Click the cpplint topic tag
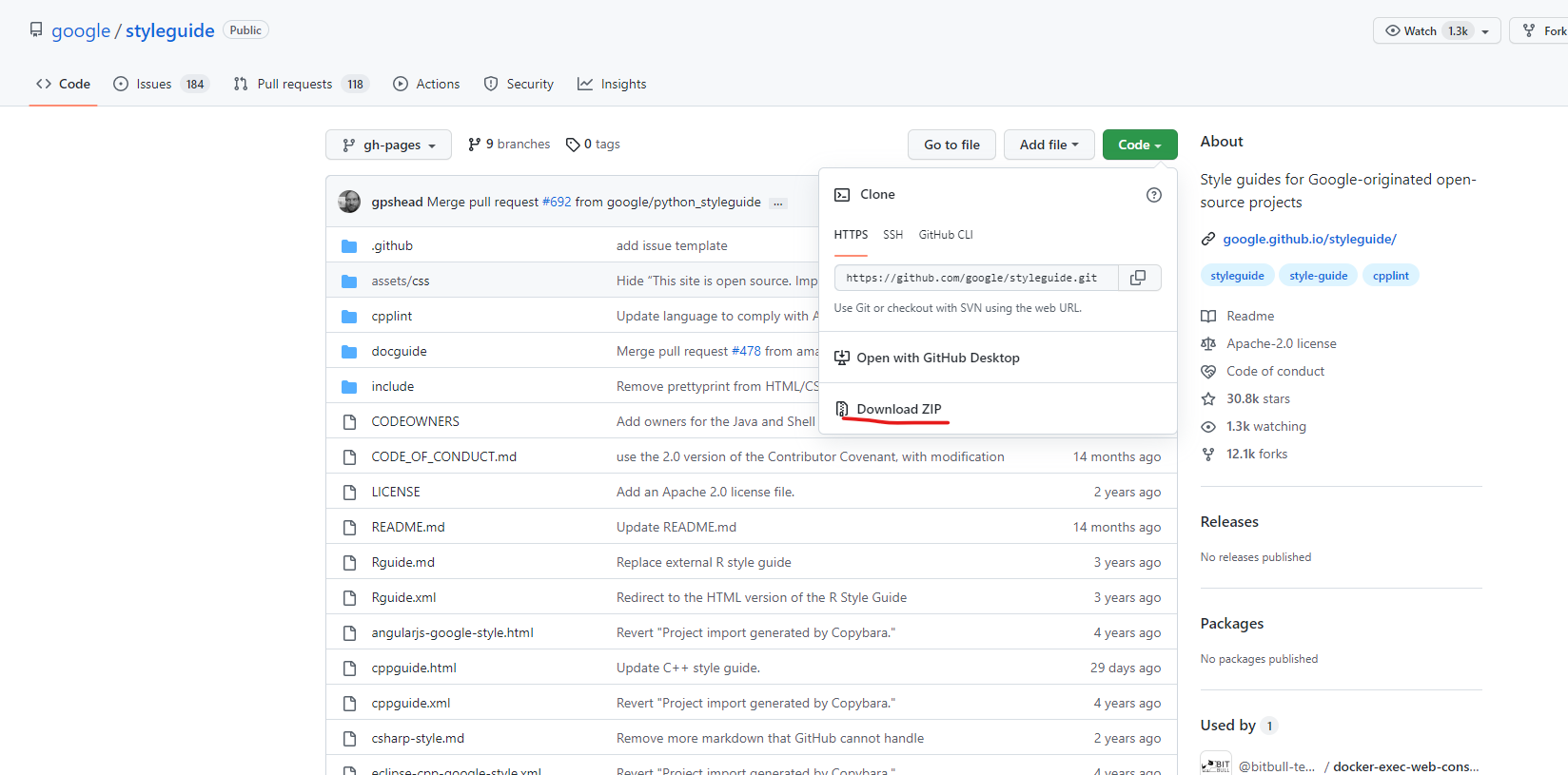 [x=1390, y=276]
